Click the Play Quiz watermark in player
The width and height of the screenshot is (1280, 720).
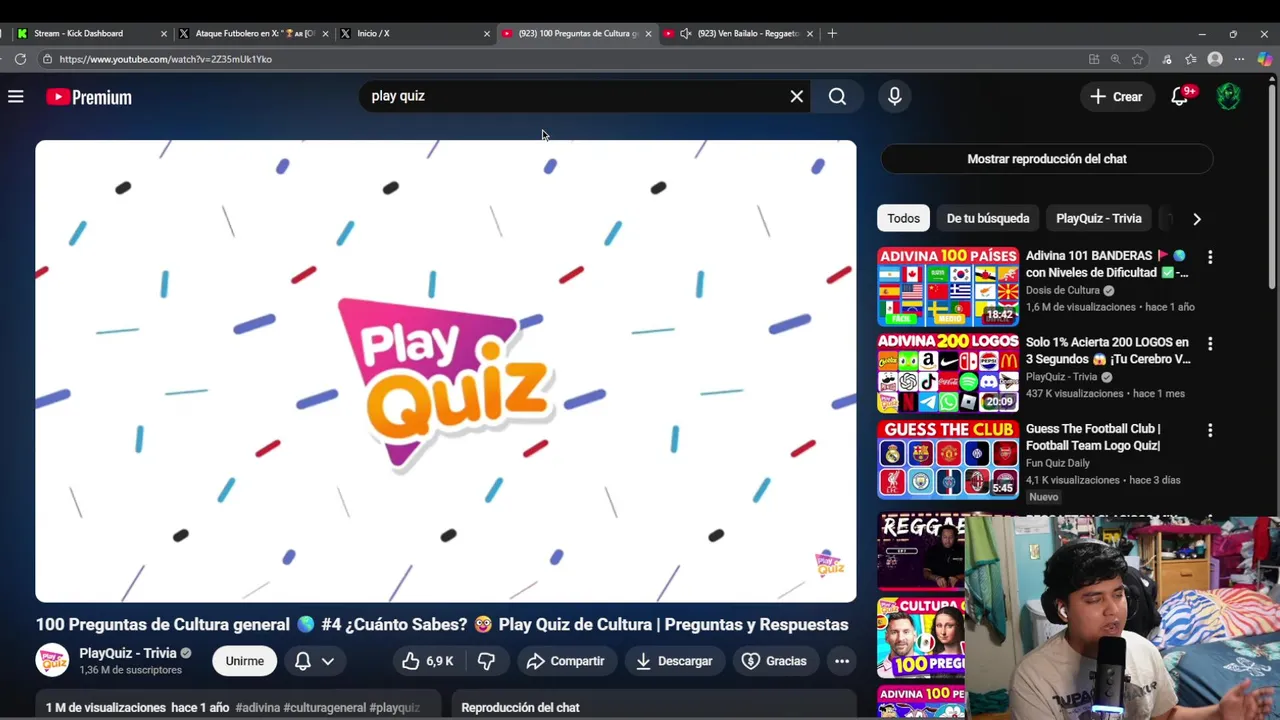click(x=829, y=563)
